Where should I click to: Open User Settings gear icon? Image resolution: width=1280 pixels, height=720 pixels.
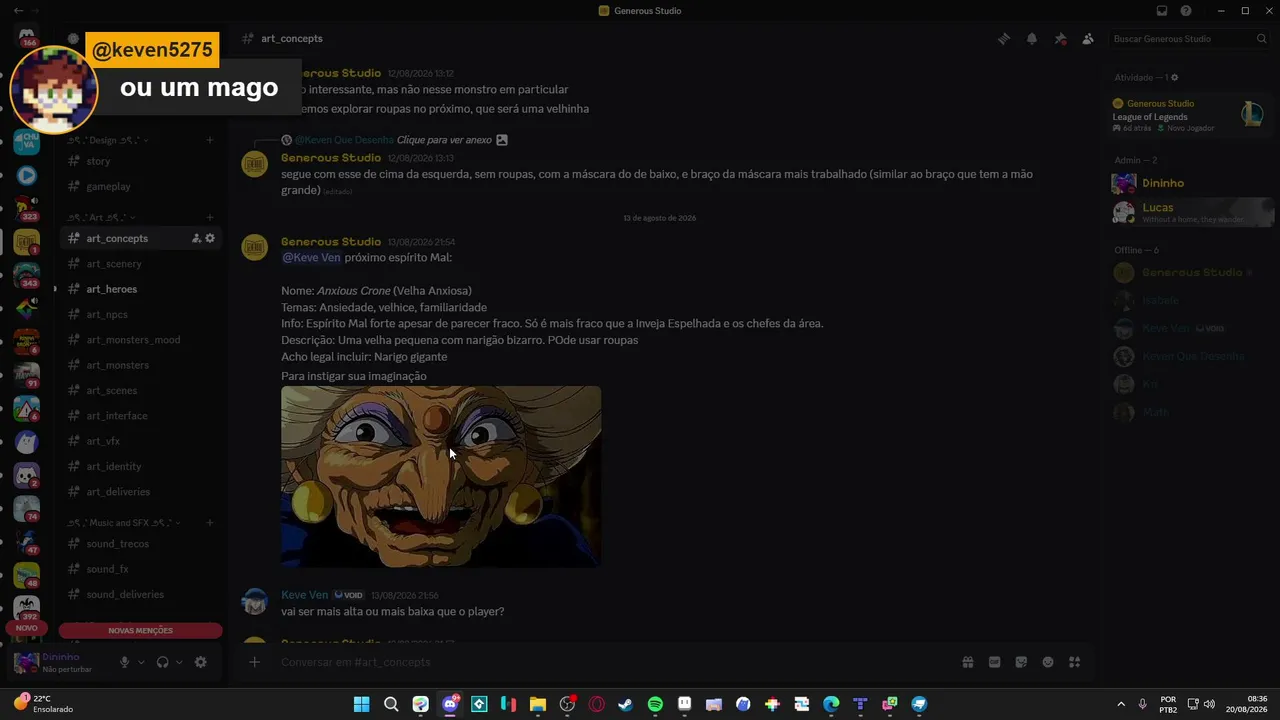pos(201,662)
